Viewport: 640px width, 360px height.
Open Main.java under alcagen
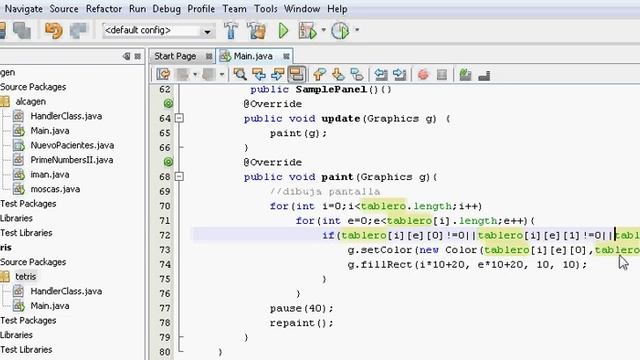(x=50, y=131)
